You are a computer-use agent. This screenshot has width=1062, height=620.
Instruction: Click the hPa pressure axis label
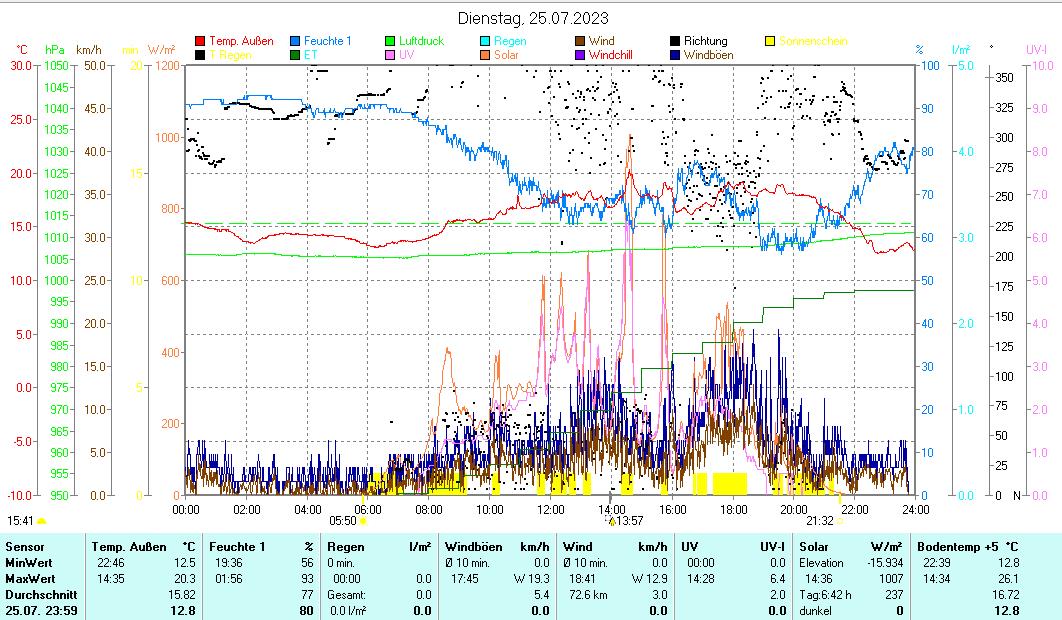pos(54,49)
